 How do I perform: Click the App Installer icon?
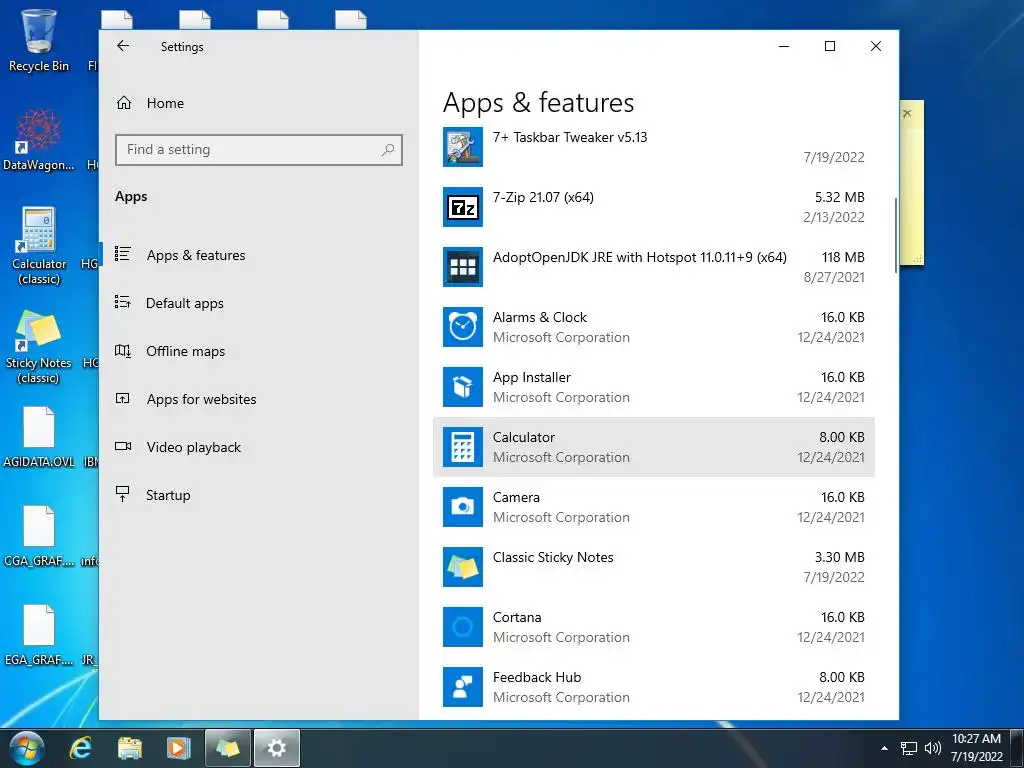pyautogui.click(x=462, y=387)
